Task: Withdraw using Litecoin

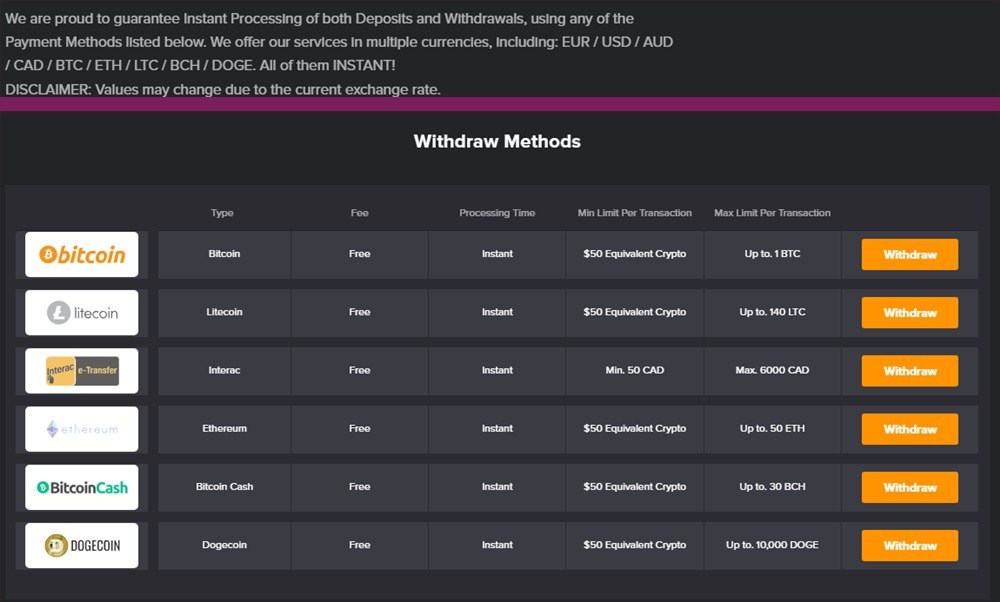Action: click(x=909, y=312)
